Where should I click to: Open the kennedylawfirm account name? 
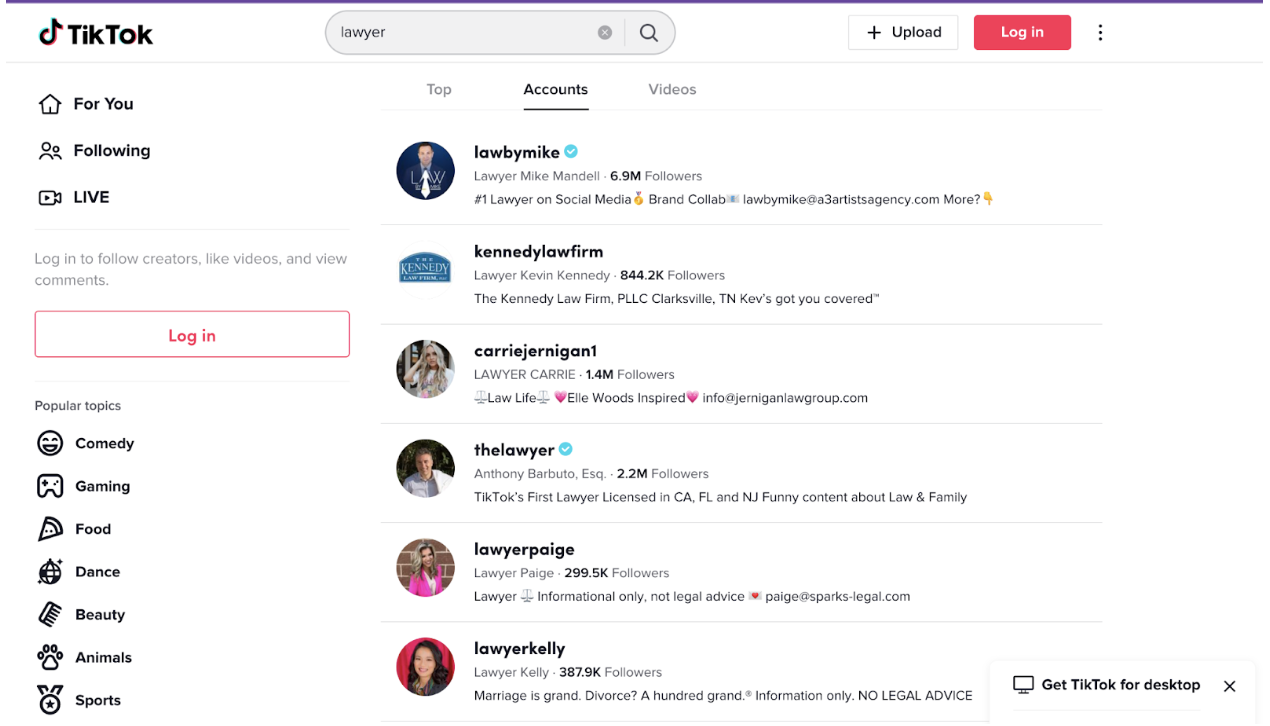click(538, 252)
